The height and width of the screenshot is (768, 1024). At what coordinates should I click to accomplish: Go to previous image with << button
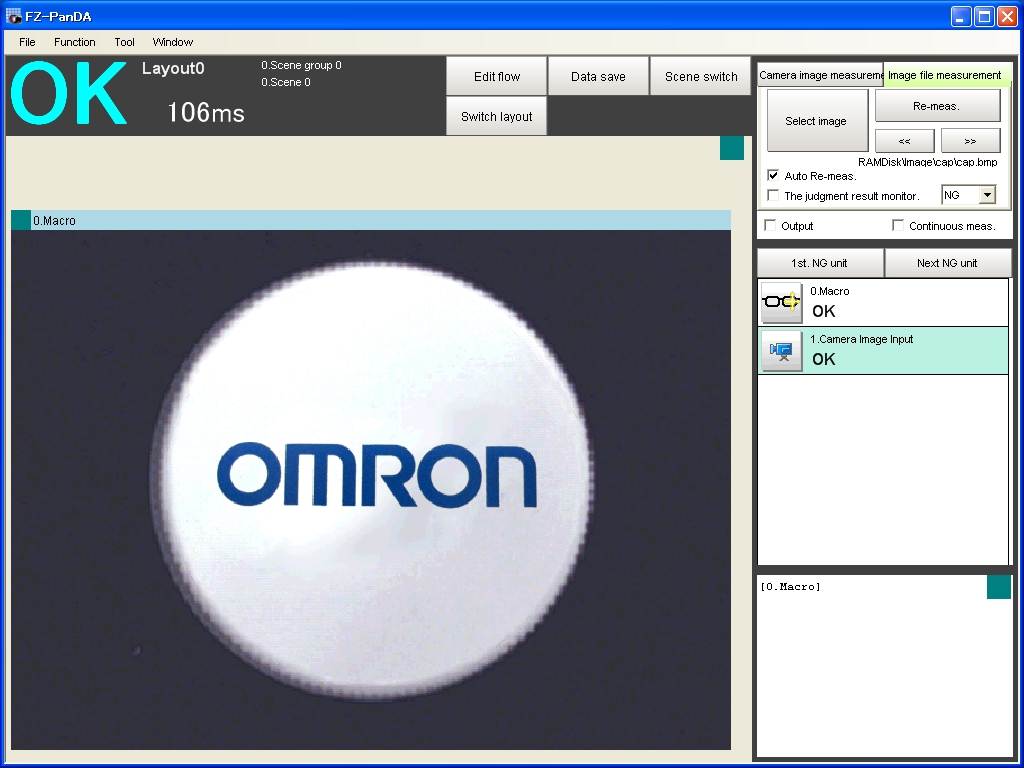904,140
